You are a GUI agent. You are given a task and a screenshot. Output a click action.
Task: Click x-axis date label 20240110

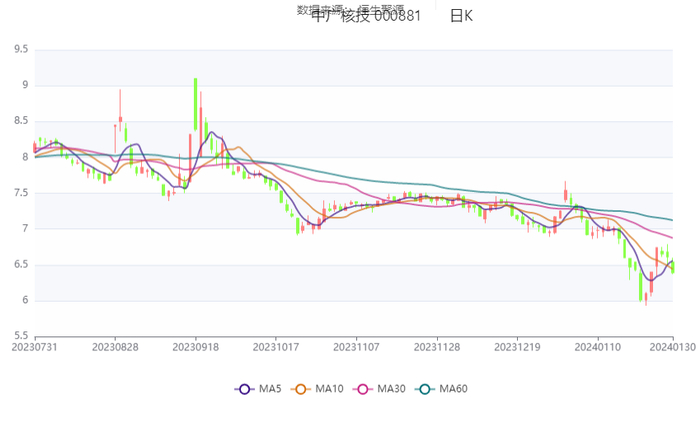(597, 347)
